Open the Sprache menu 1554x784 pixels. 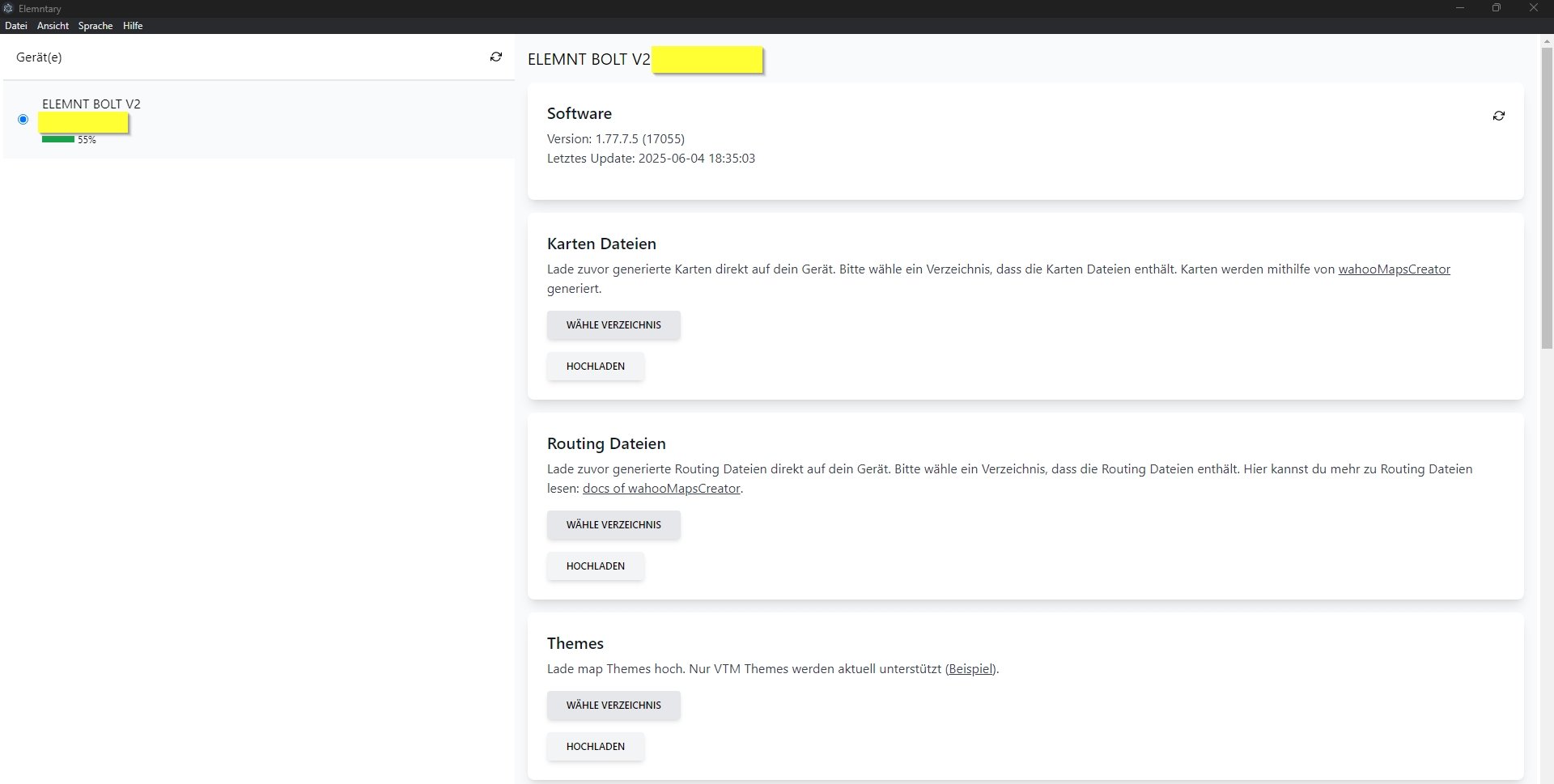pyautogui.click(x=96, y=26)
